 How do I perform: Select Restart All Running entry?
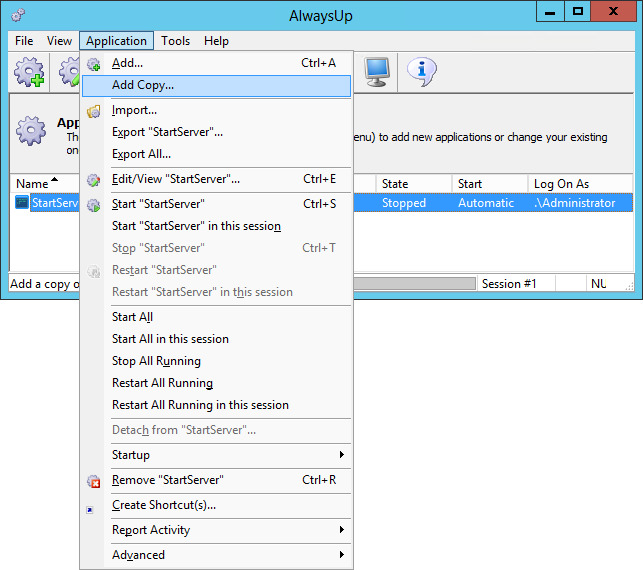[x=217, y=383]
